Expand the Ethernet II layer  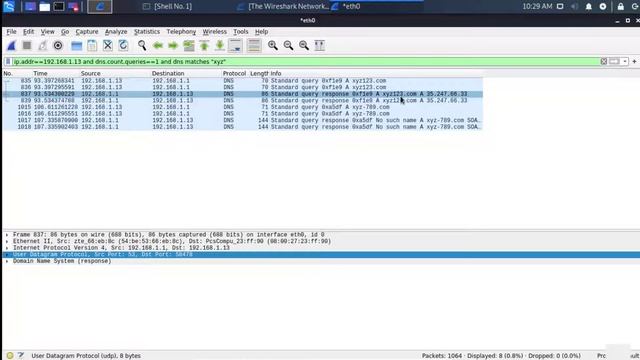tap(7, 241)
